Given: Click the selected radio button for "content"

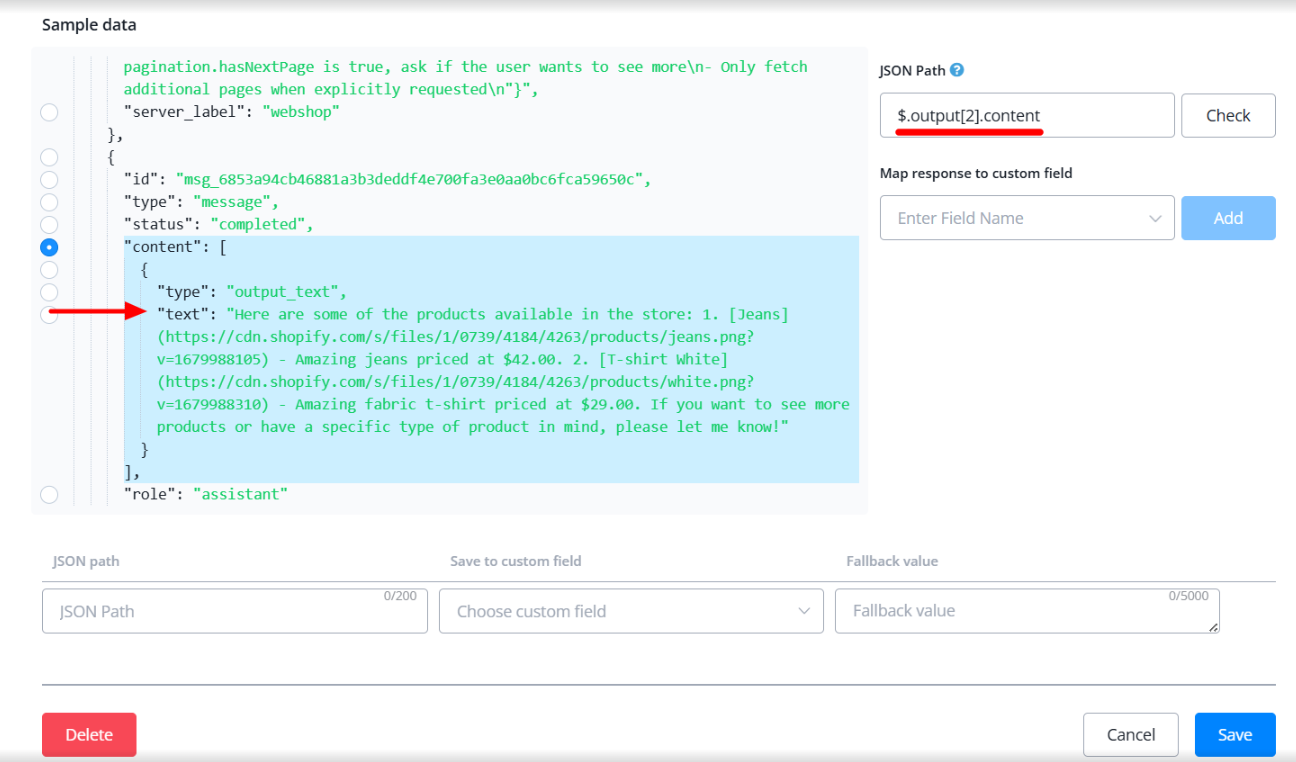Looking at the screenshot, I should tap(49, 247).
